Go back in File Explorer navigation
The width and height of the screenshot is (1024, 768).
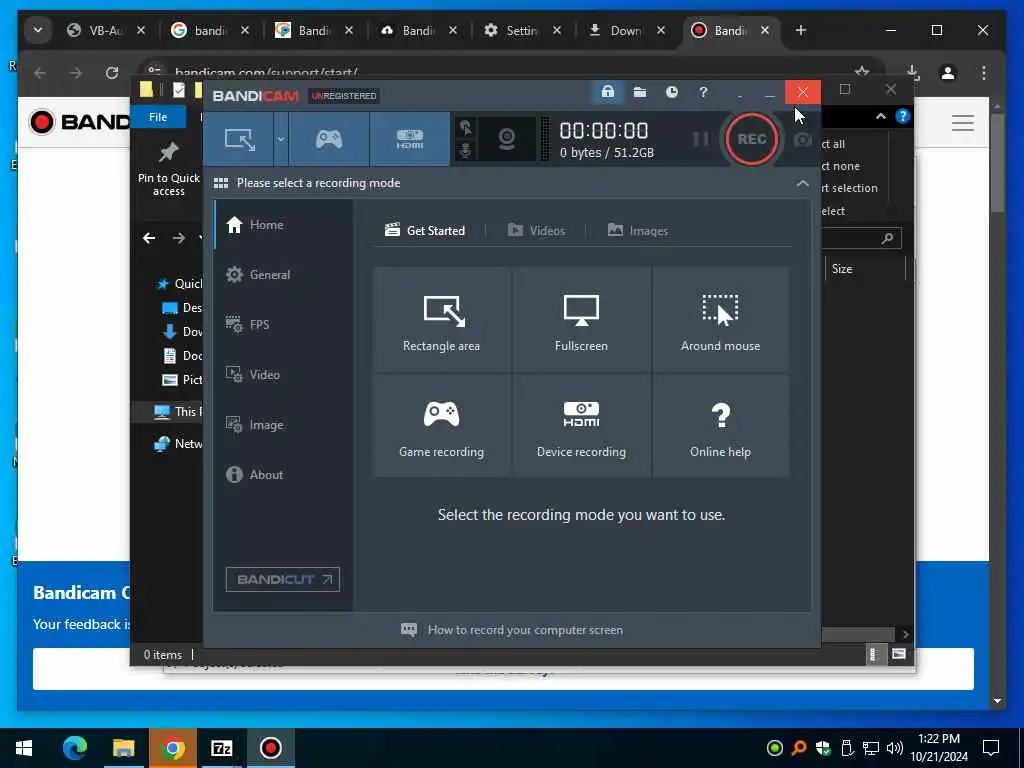tap(149, 238)
